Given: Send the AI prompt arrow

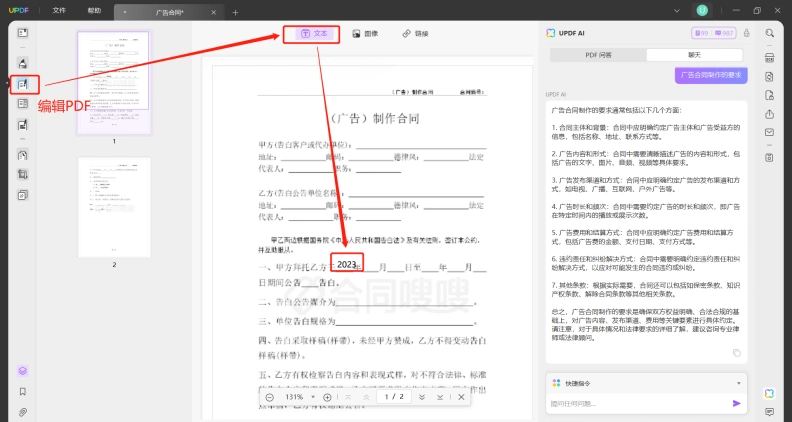Looking at the screenshot, I should point(736,403).
